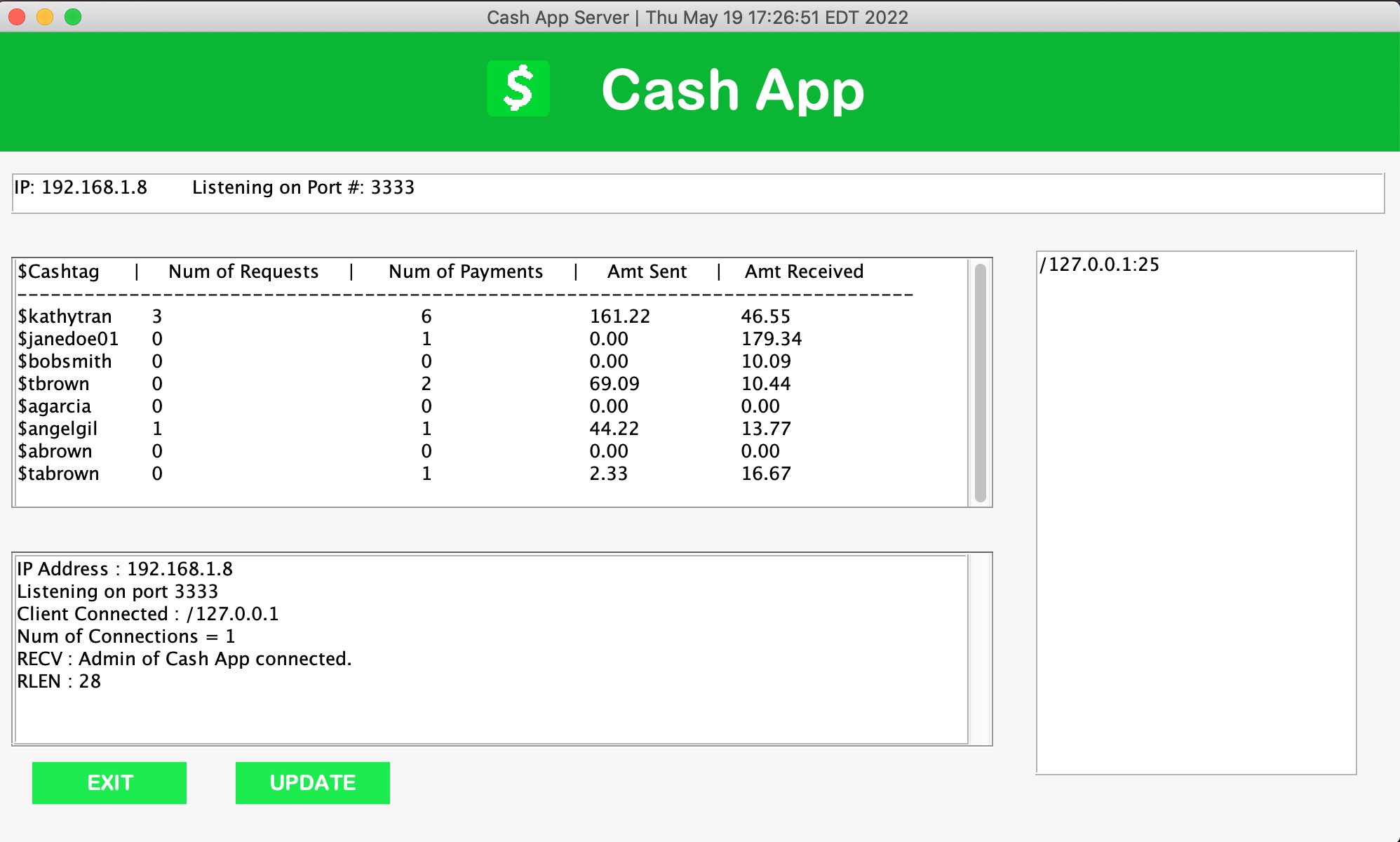The image size is (1400, 842).
Task: Click the green EXIT button
Action: coord(108,782)
